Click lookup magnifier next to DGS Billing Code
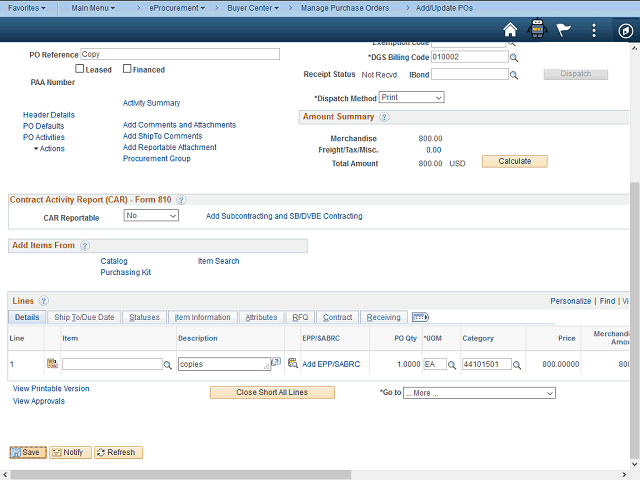 515,58
